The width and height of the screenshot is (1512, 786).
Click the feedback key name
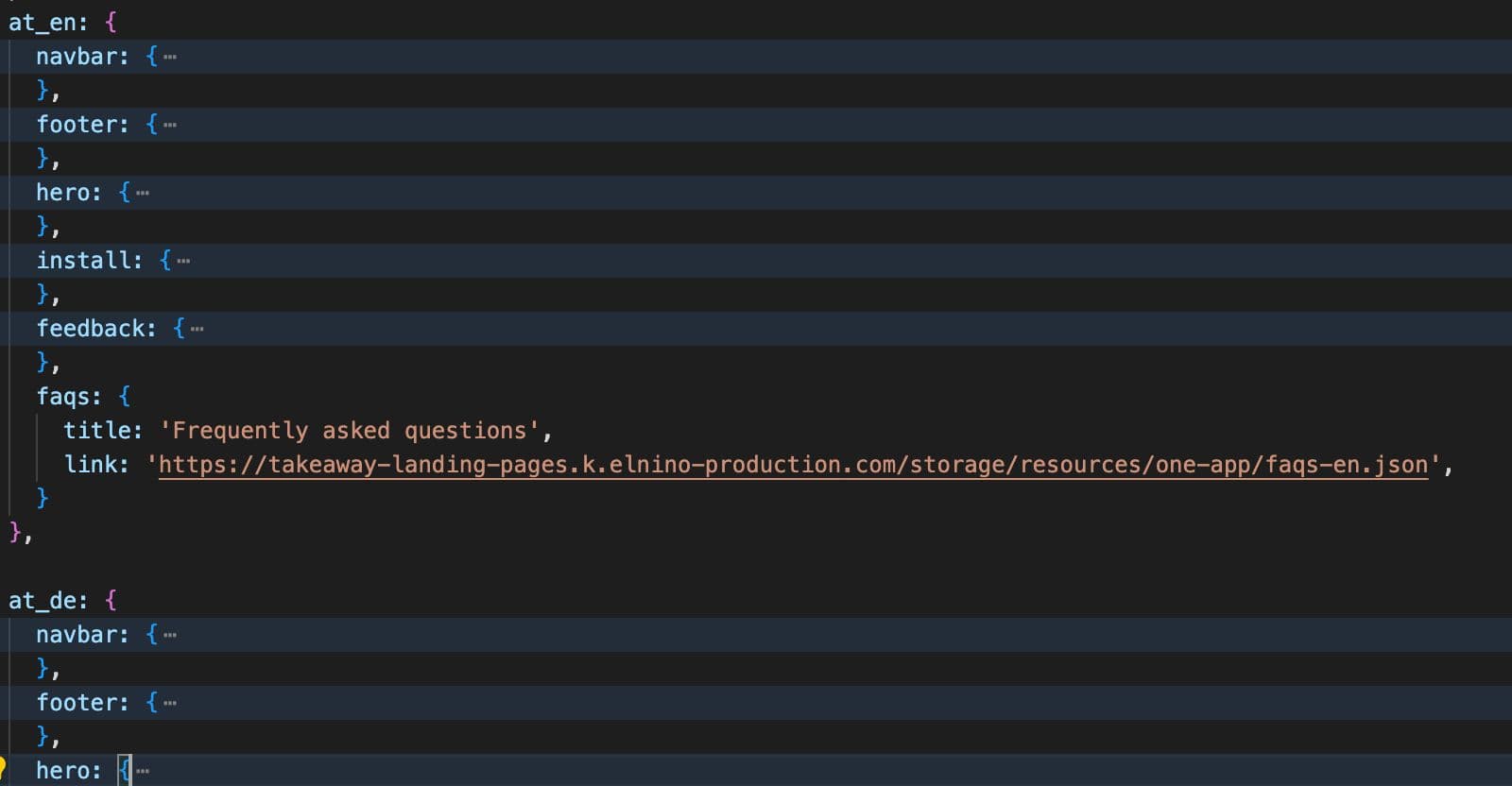coord(90,329)
